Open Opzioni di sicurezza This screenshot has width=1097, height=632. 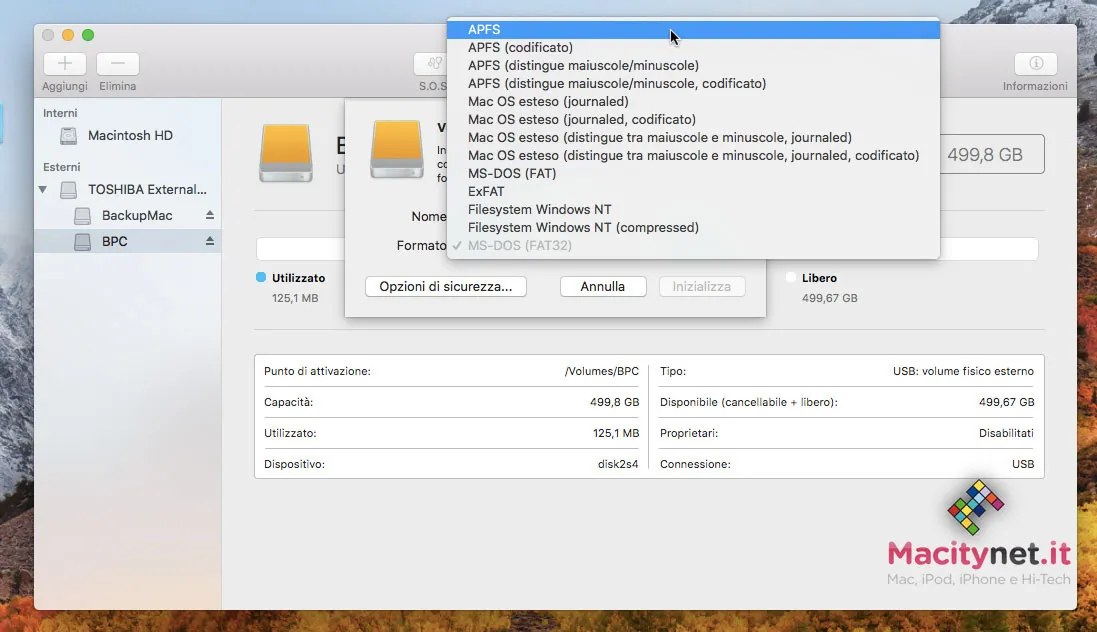pyautogui.click(x=446, y=286)
